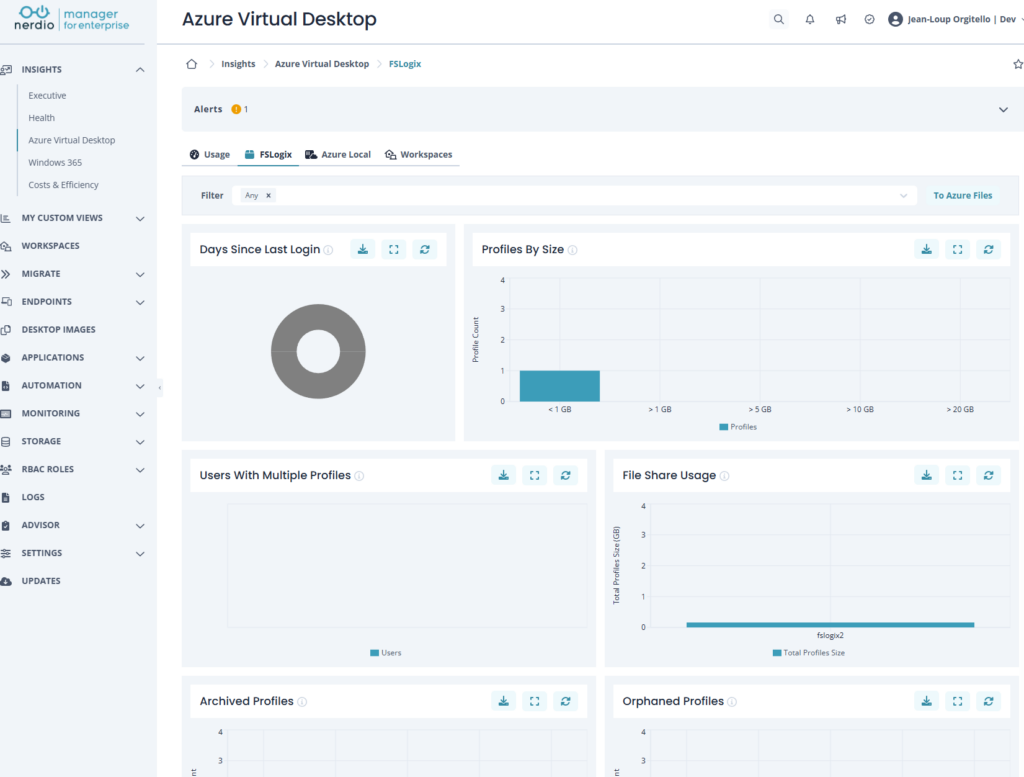Open the Updates sidebar item
Screen dimensions: 1024x777
point(40,581)
